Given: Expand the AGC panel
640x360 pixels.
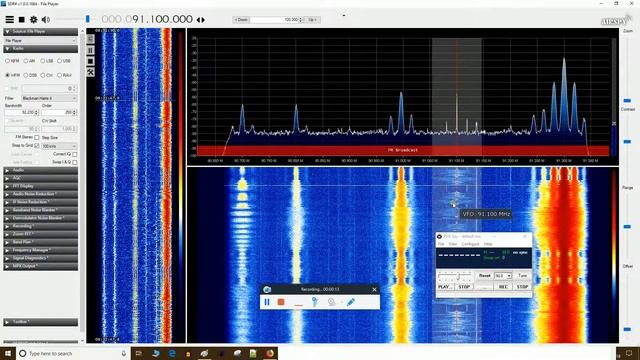Looking at the screenshot, I should (x=40, y=178).
